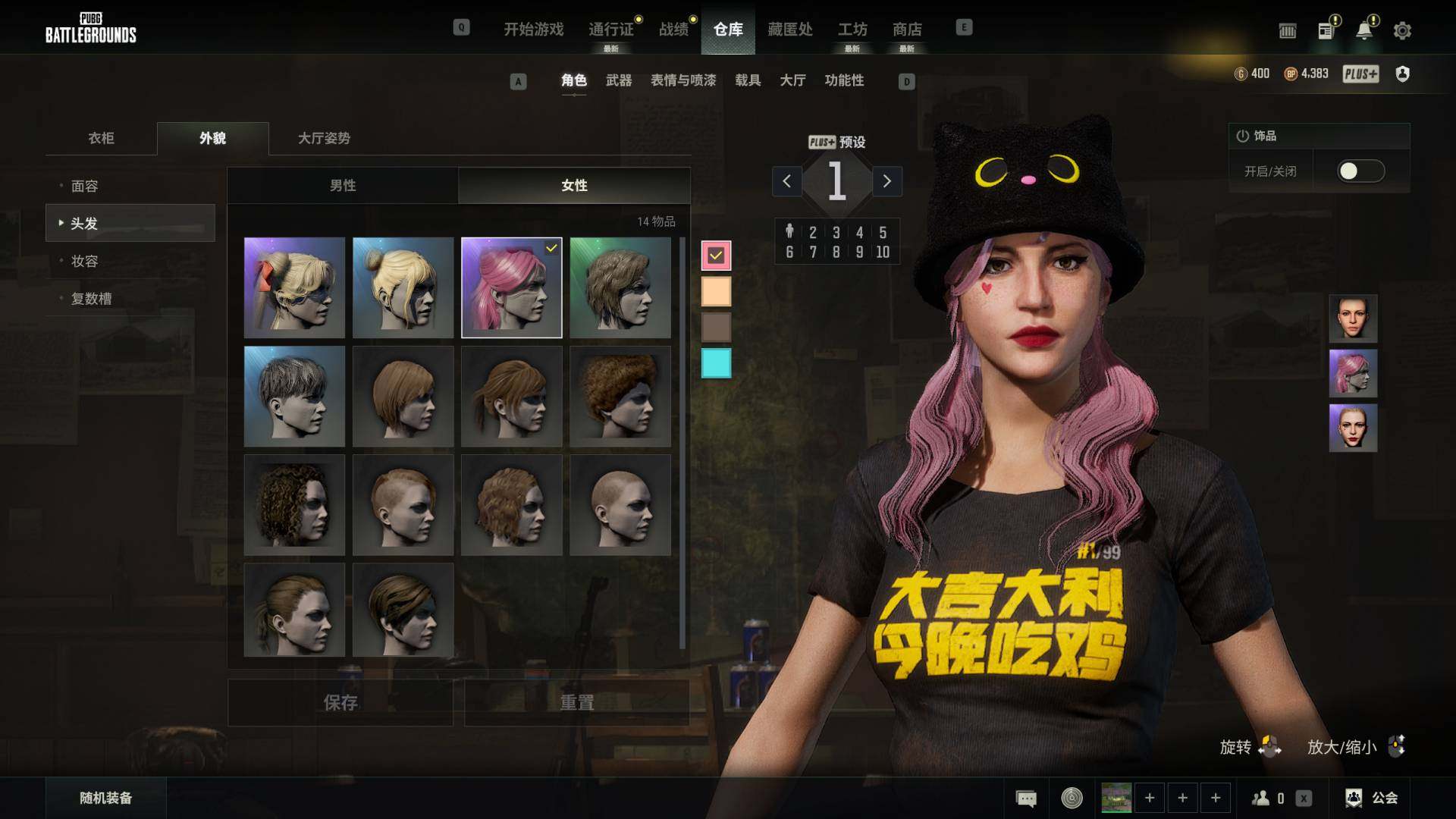This screenshot has width=1456, height=819.
Task: Open the 复数槽 category in sidebar
Action: pyautogui.click(x=130, y=298)
